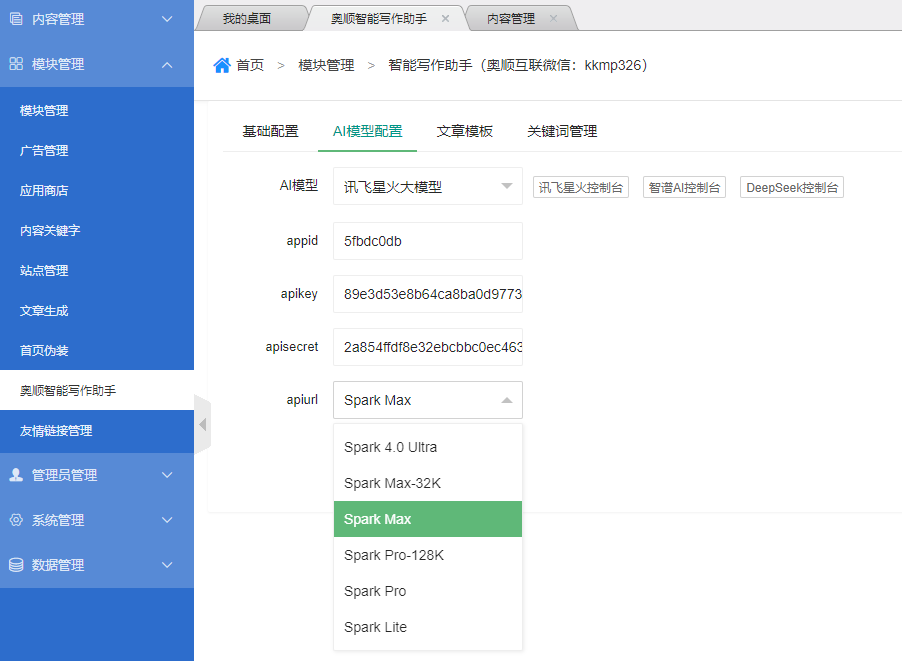Click the sidebar collapse arrow handle
This screenshot has width=902, height=661.
202,424
